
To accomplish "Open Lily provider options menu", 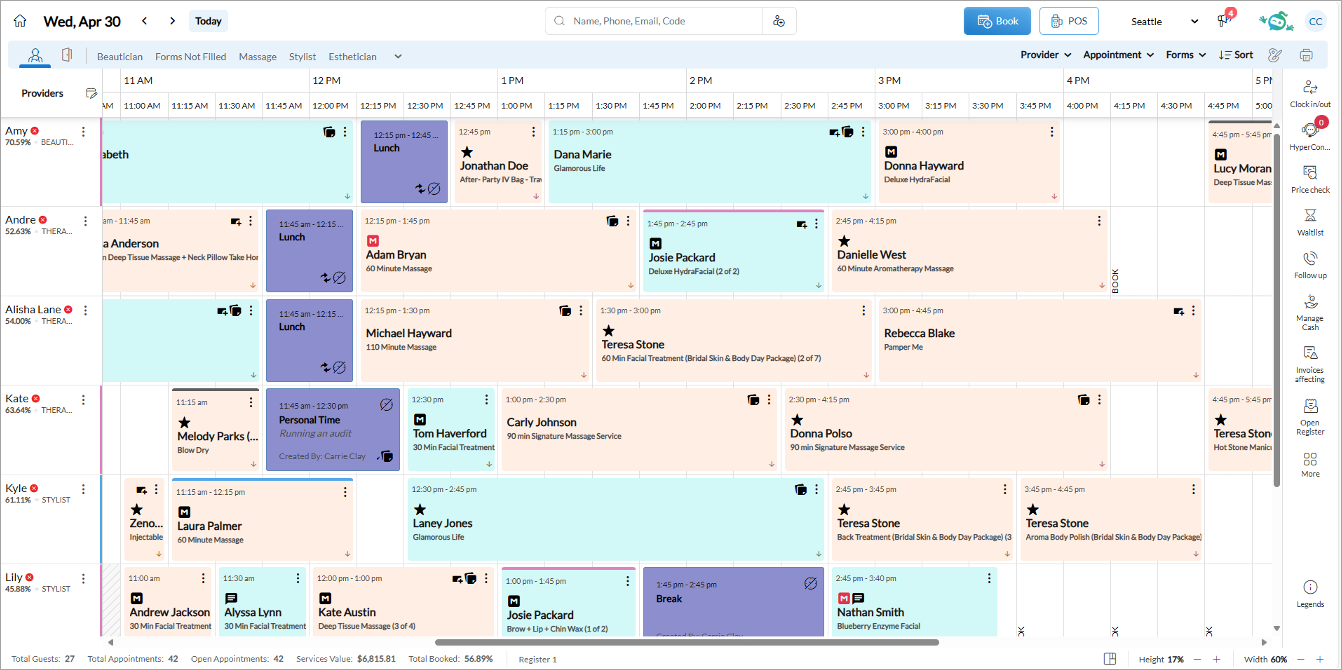I will click(84, 578).
